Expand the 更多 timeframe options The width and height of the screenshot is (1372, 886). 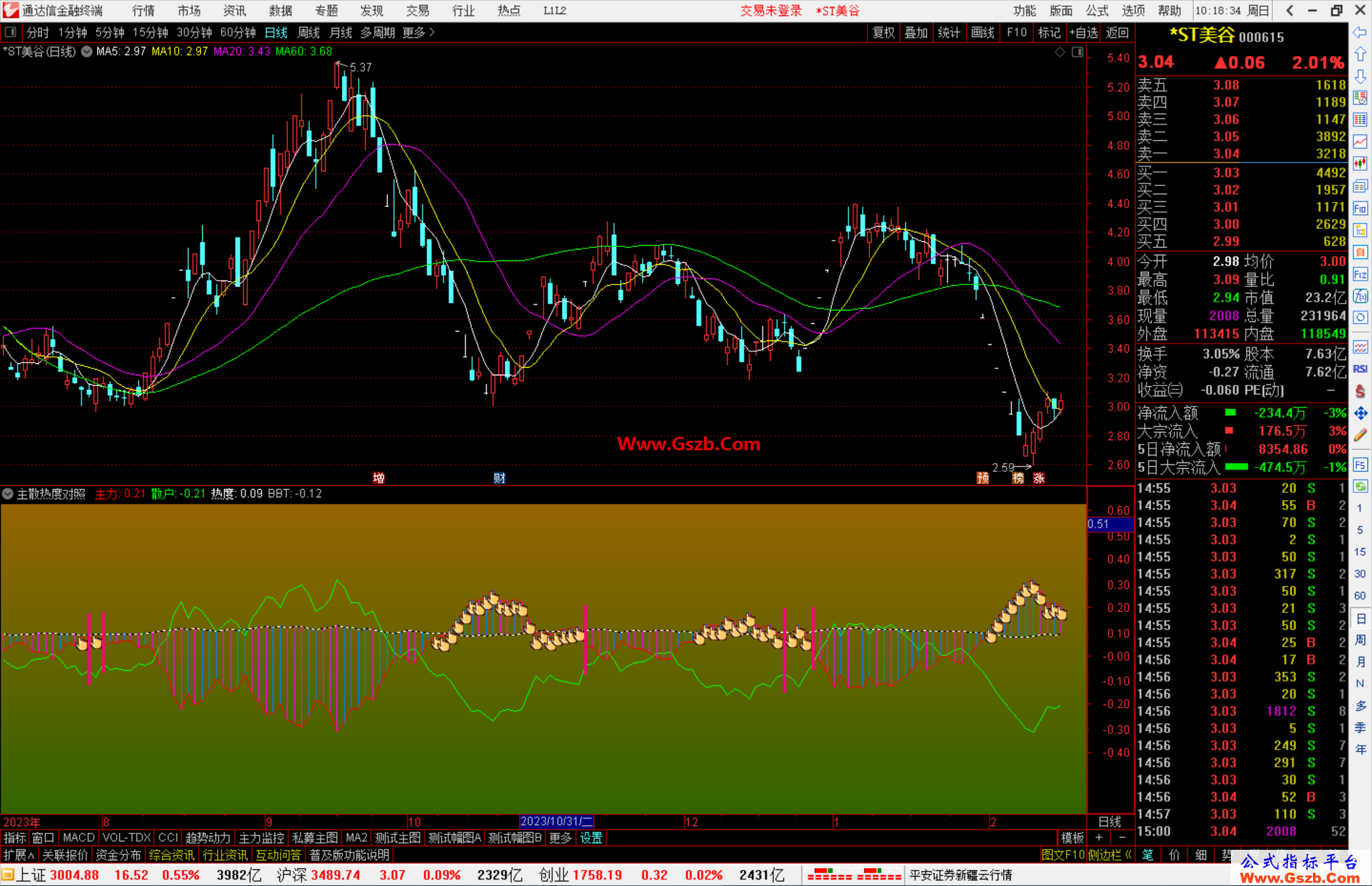(419, 32)
